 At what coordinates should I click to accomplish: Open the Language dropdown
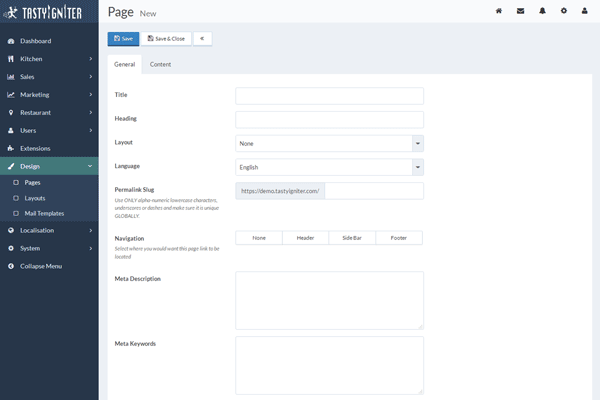329,167
